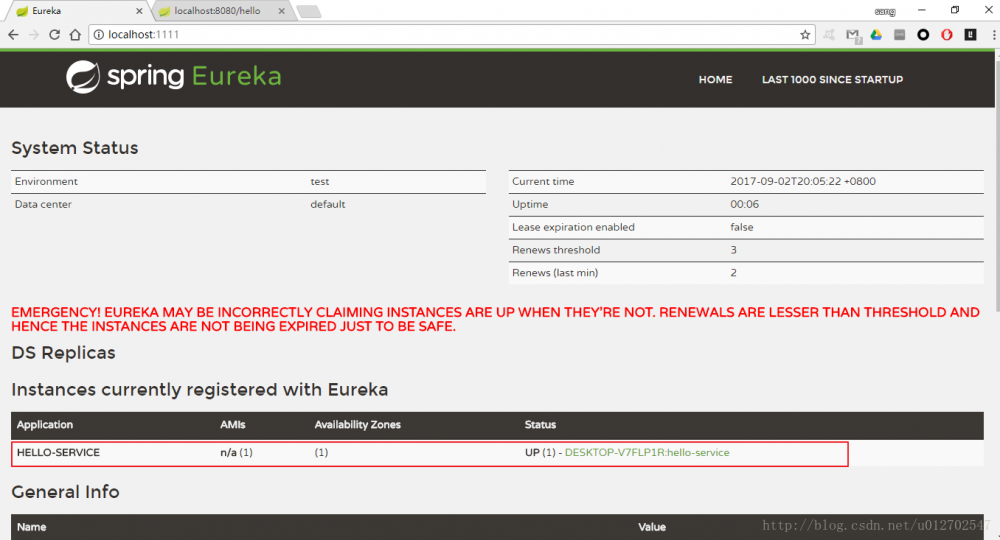Open the browser home page icon

coord(75,34)
